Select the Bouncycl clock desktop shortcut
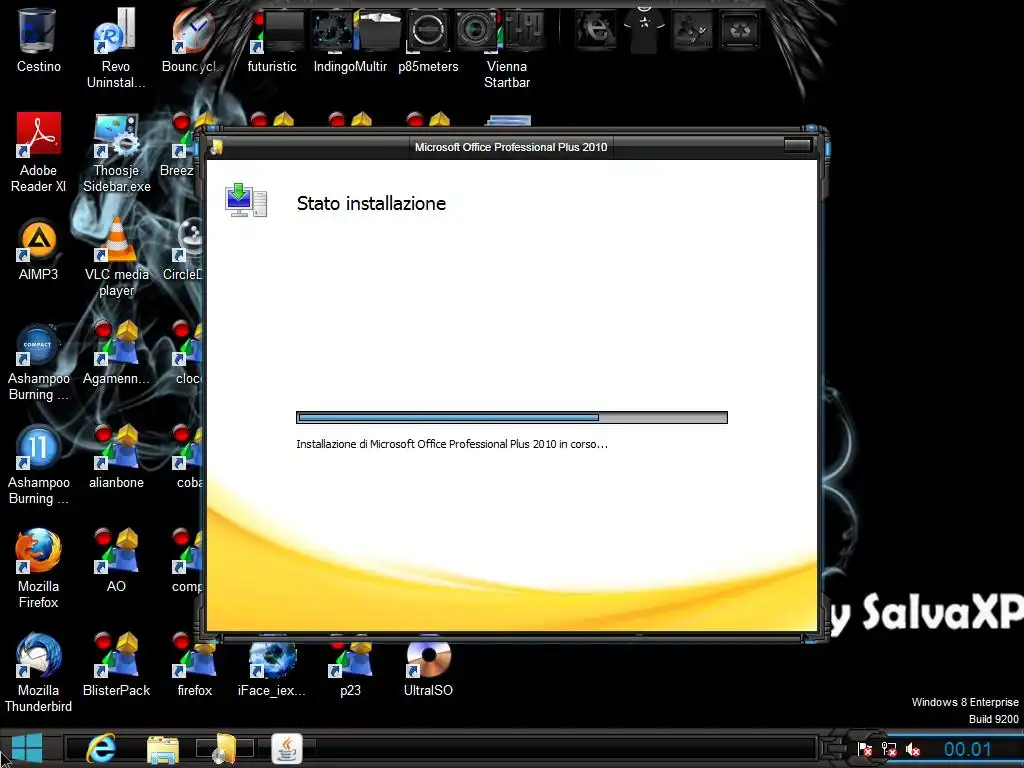The width and height of the screenshot is (1024, 768). pos(193,39)
